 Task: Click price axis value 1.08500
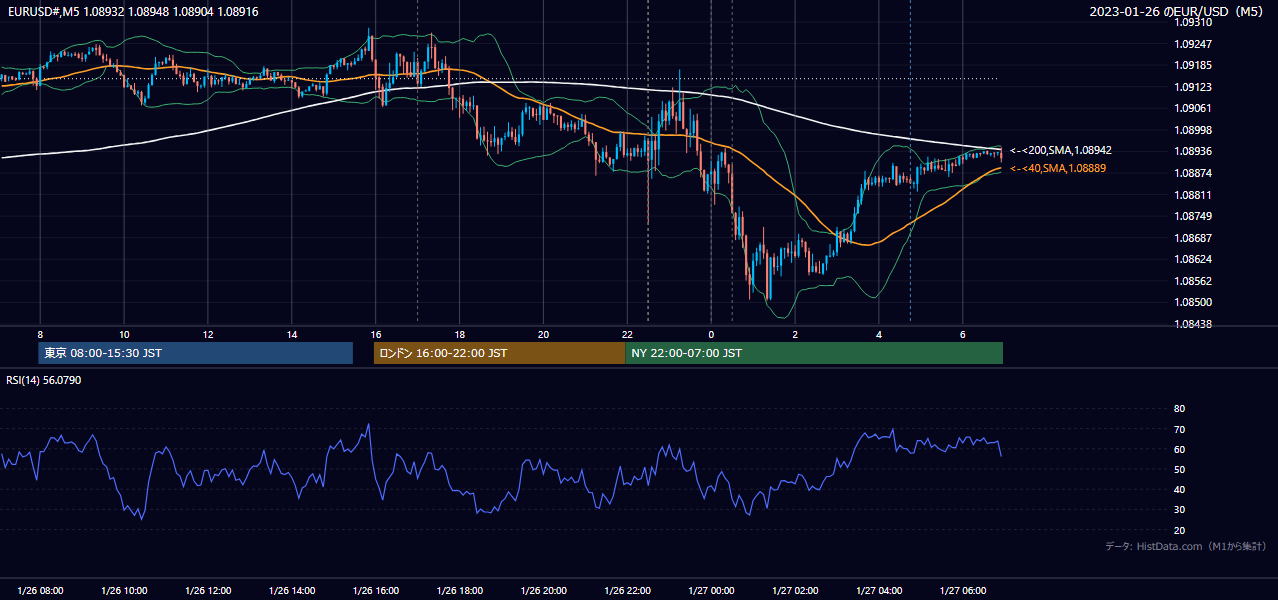point(1193,302)
